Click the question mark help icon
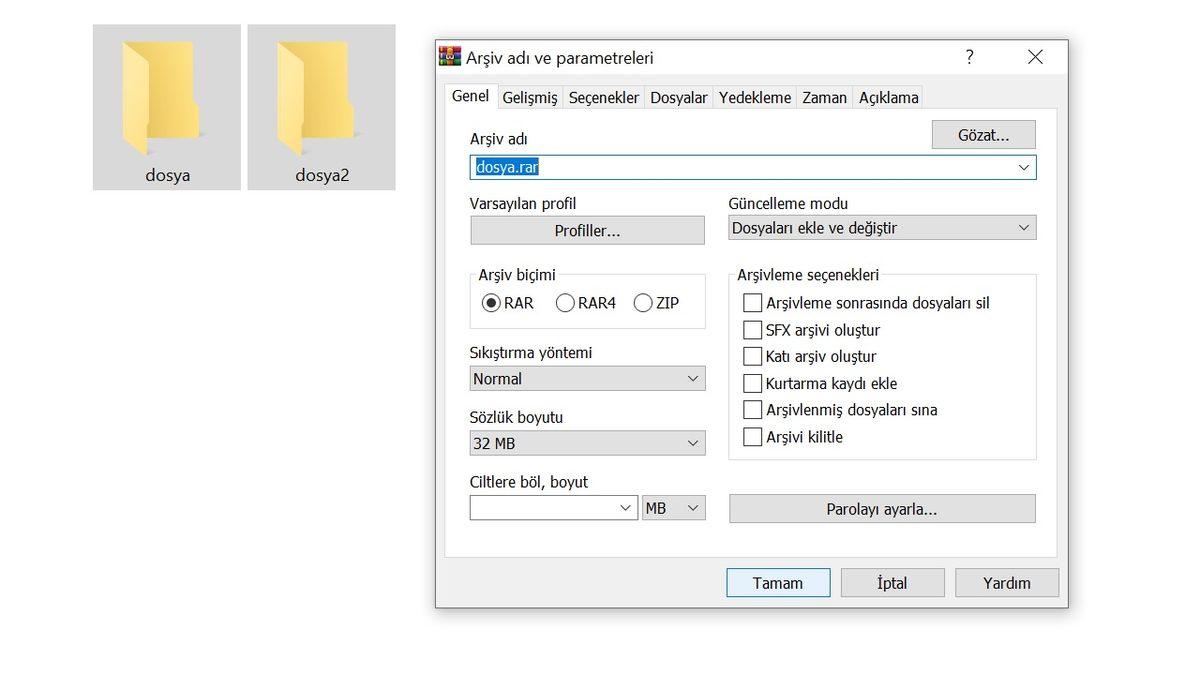Image resolution: width=1200 pixels, height=675 pixels. [x=969, y=57]
